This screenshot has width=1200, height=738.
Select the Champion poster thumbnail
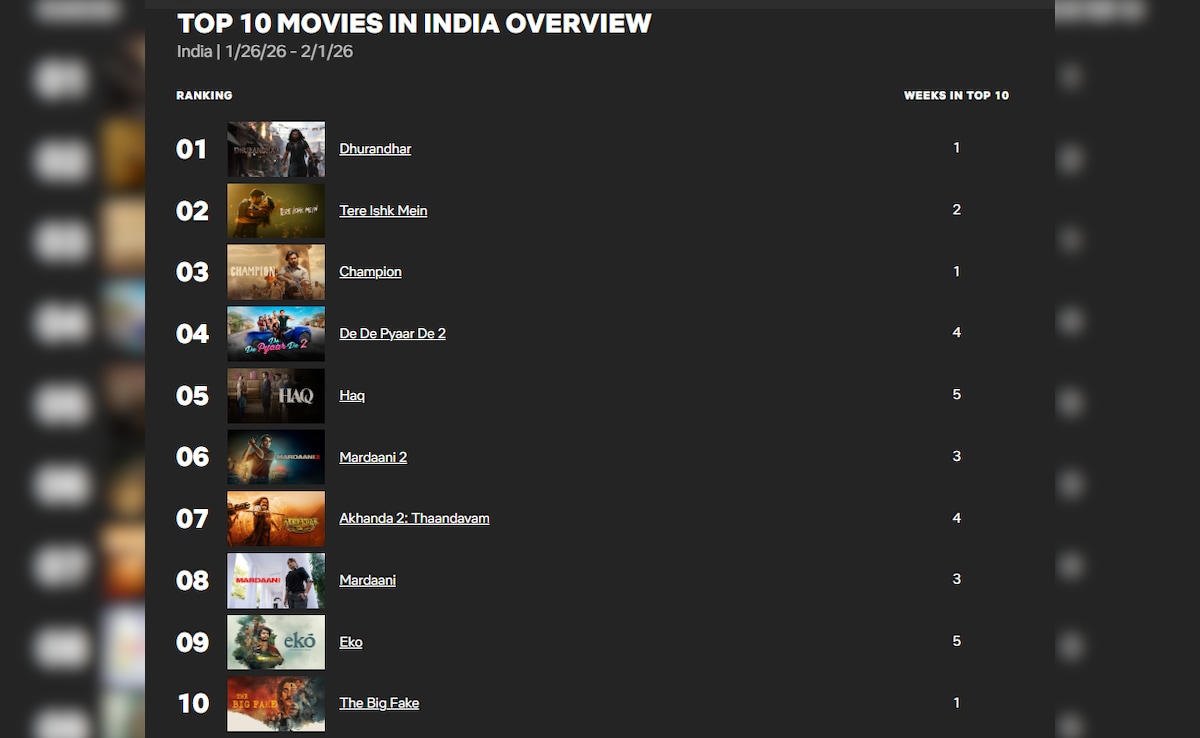point(276,272)
